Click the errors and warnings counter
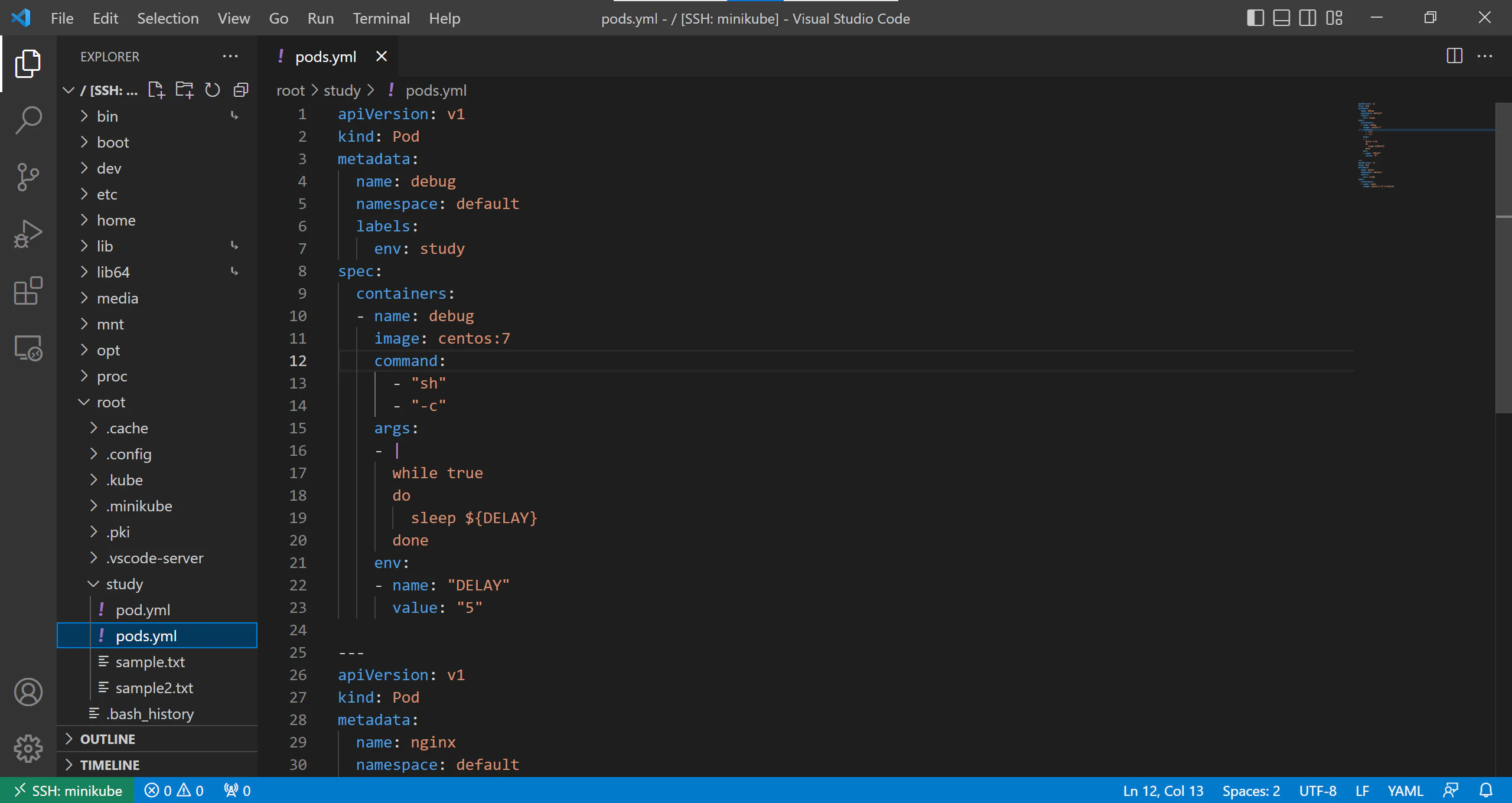This screenshot has height=803, width=1512. [174, 790]
